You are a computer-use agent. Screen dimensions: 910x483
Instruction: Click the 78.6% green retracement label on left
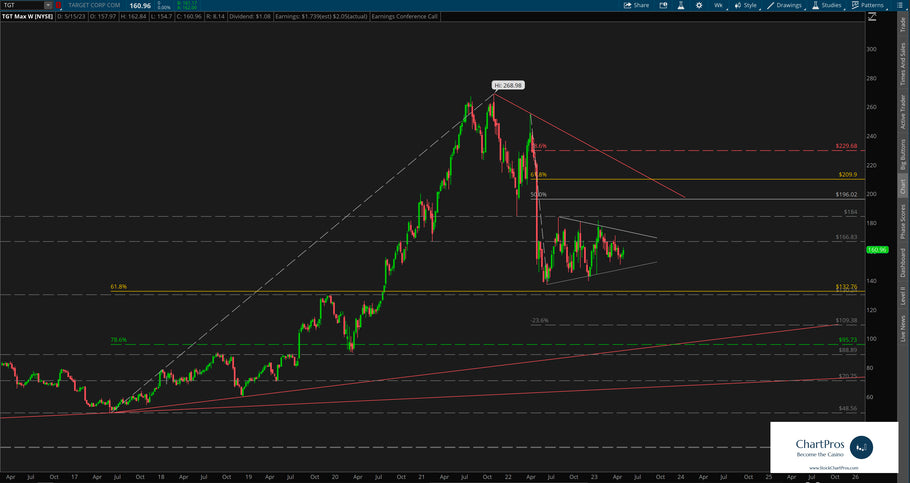tap(118, 340)
